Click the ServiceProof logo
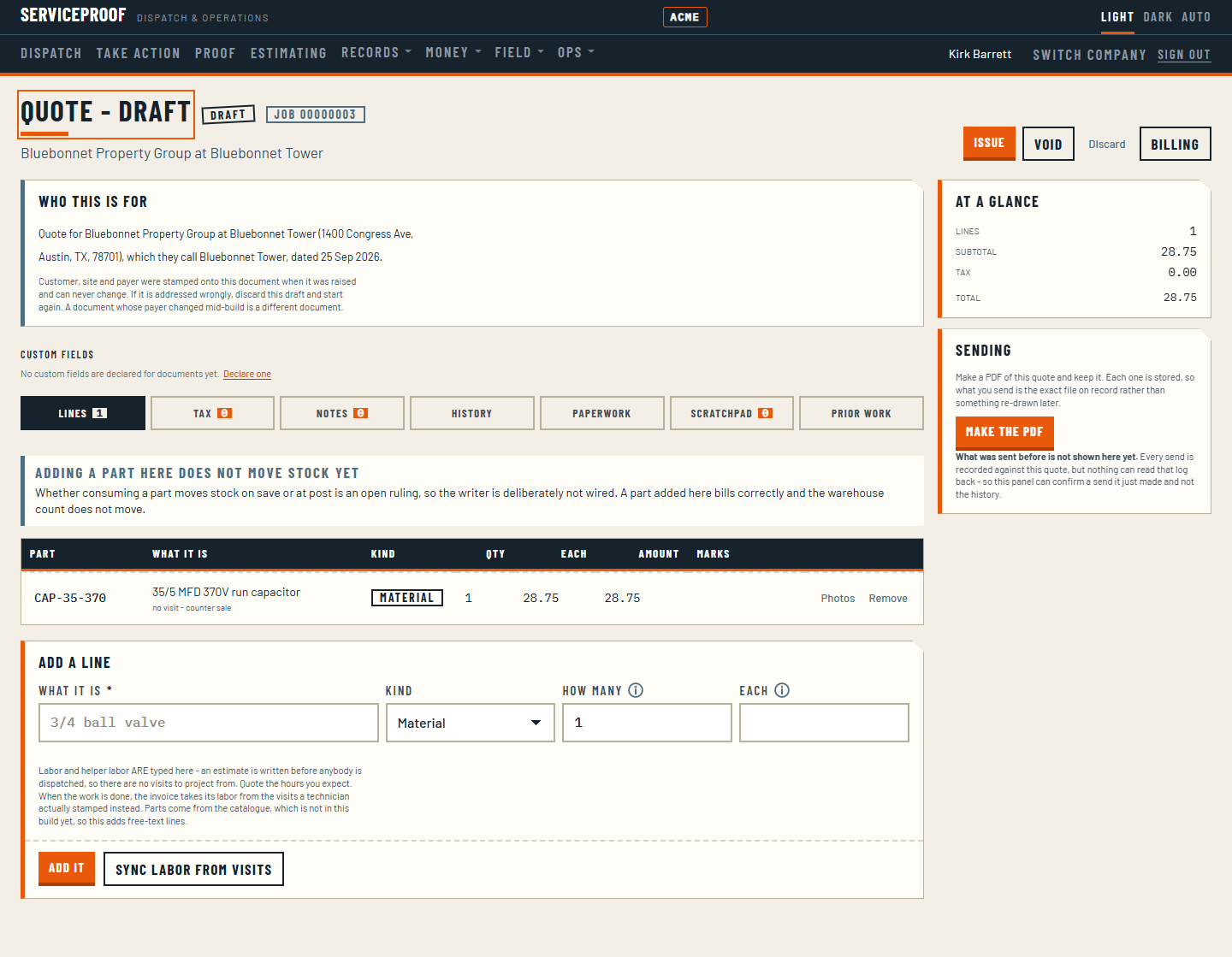 [73, 15]
